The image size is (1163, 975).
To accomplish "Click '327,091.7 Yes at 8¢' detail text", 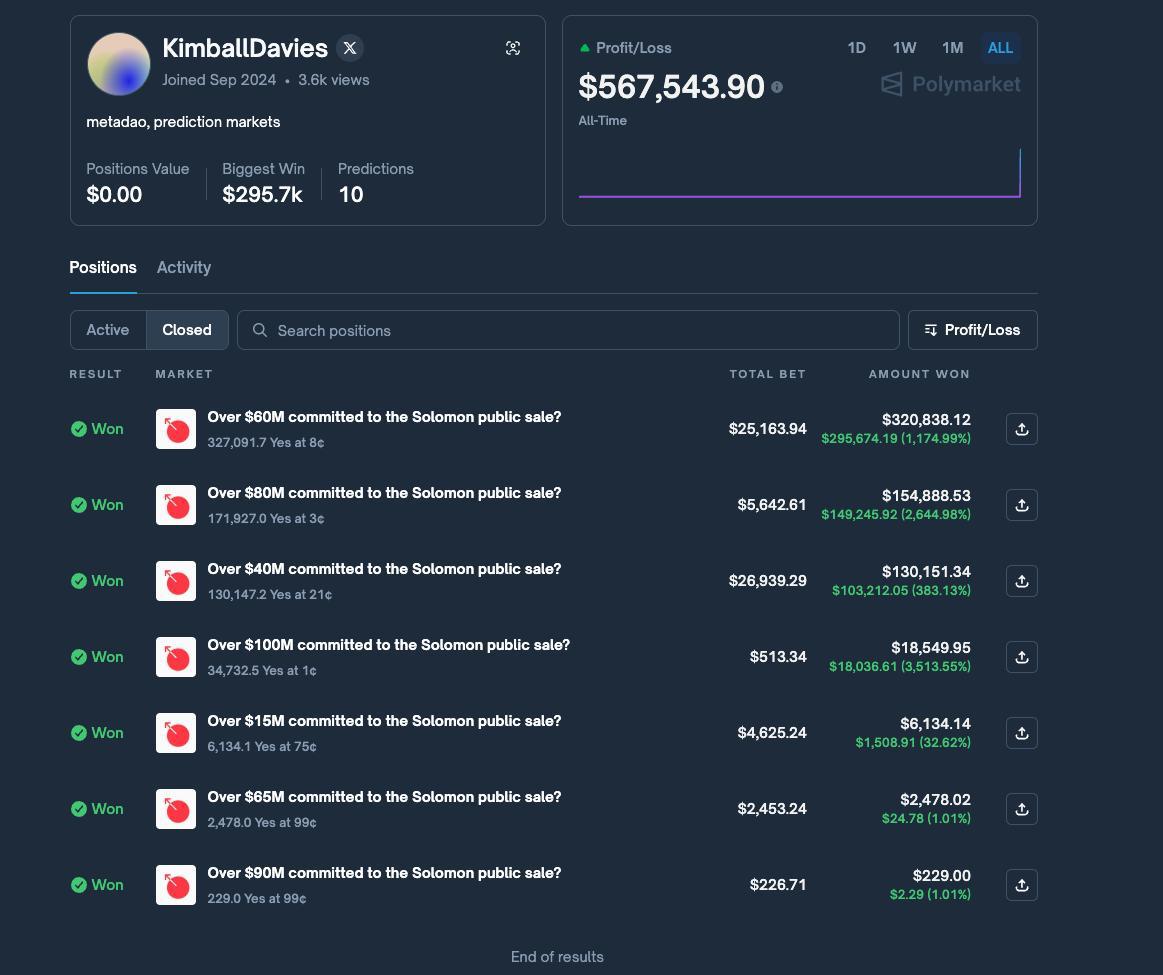I will pyautogui.click(x=266, y=443).
